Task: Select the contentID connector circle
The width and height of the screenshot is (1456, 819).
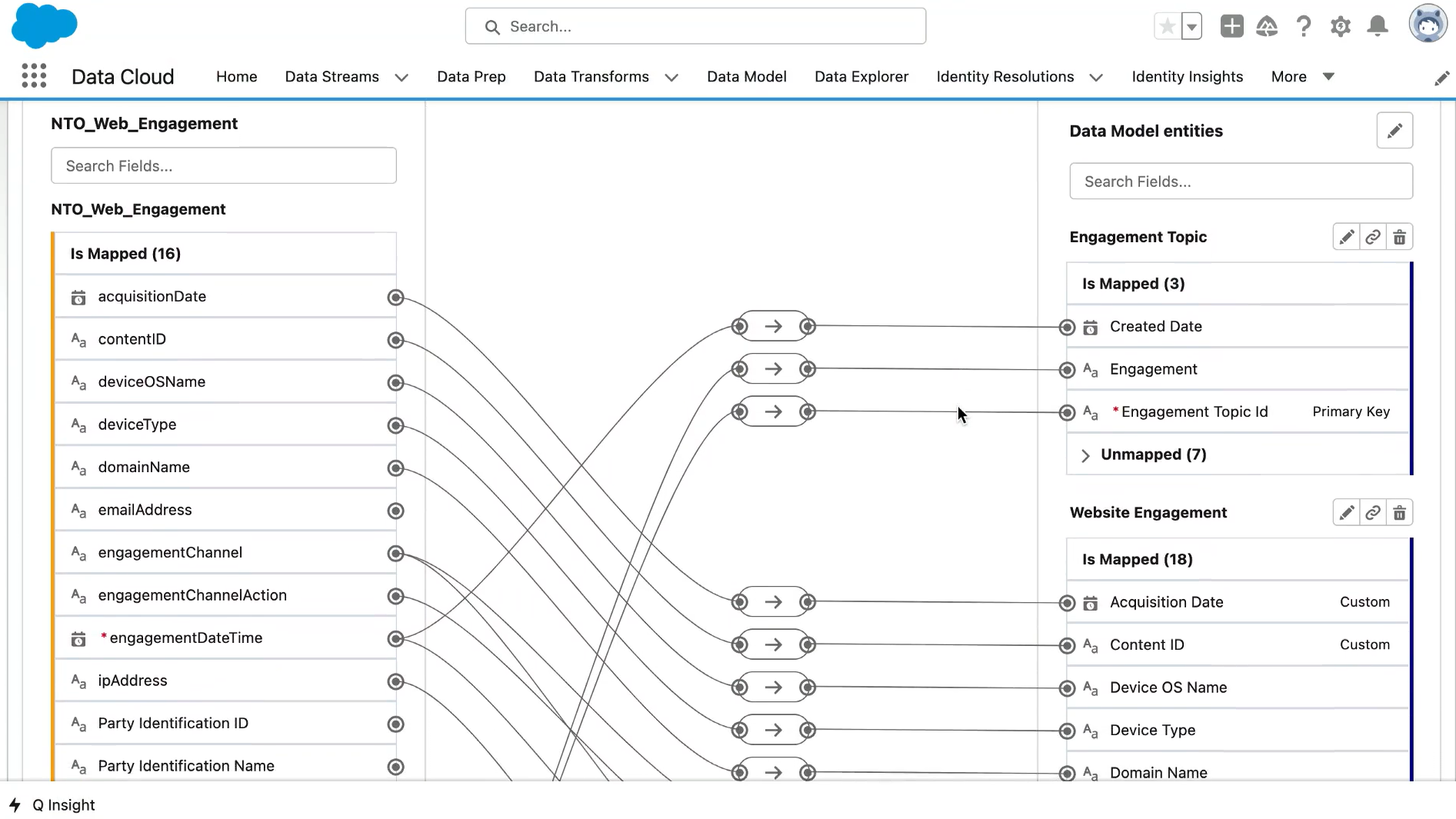Action: pyautogui.click(x=395, y=340)
